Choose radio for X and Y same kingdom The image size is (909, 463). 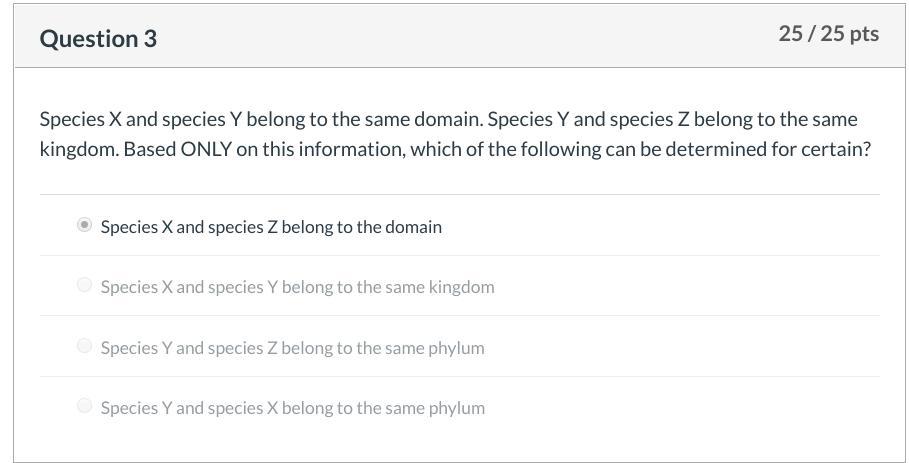coord(85,285)
